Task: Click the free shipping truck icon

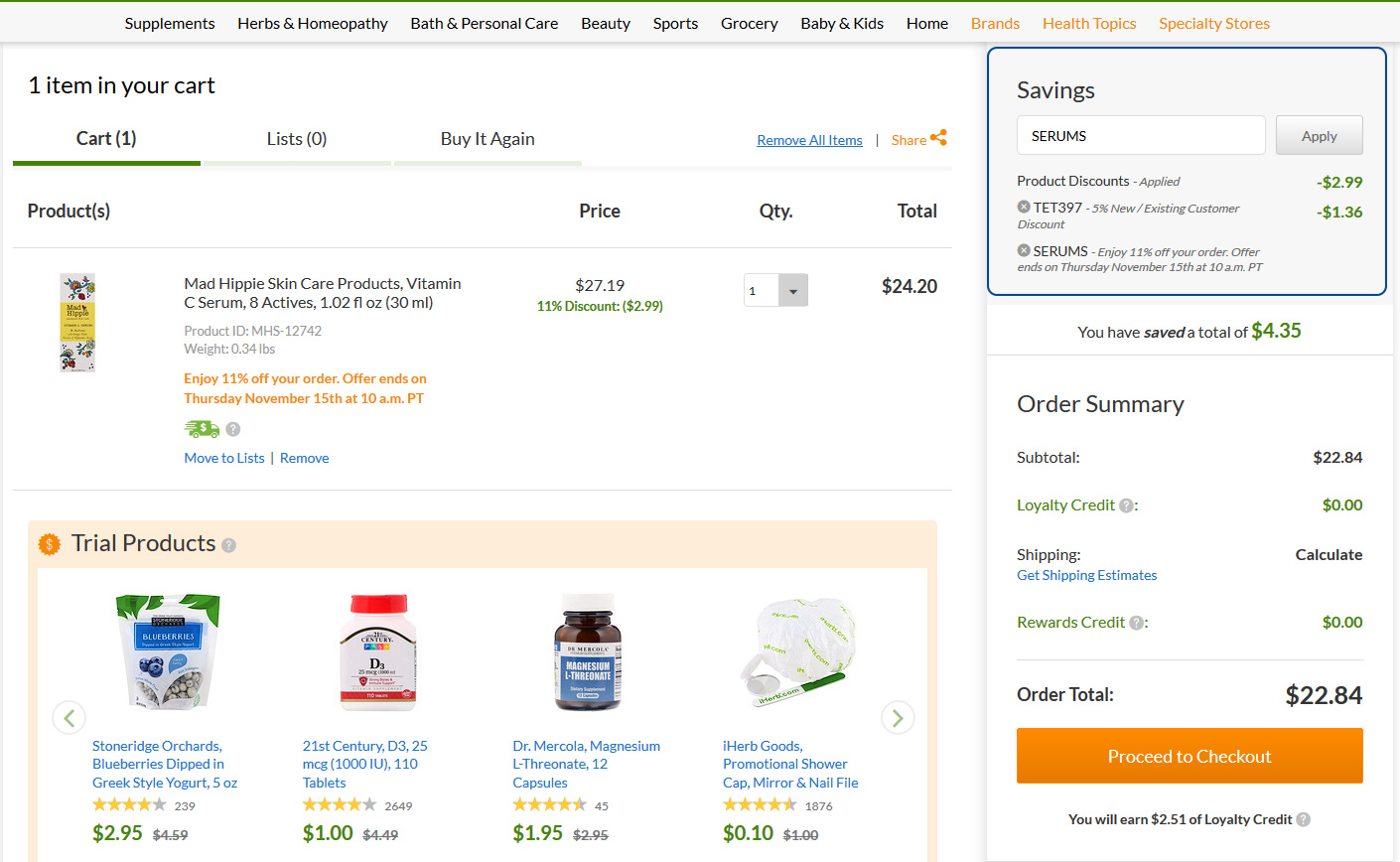Action: pyautogui.click(x=202, y=429)
